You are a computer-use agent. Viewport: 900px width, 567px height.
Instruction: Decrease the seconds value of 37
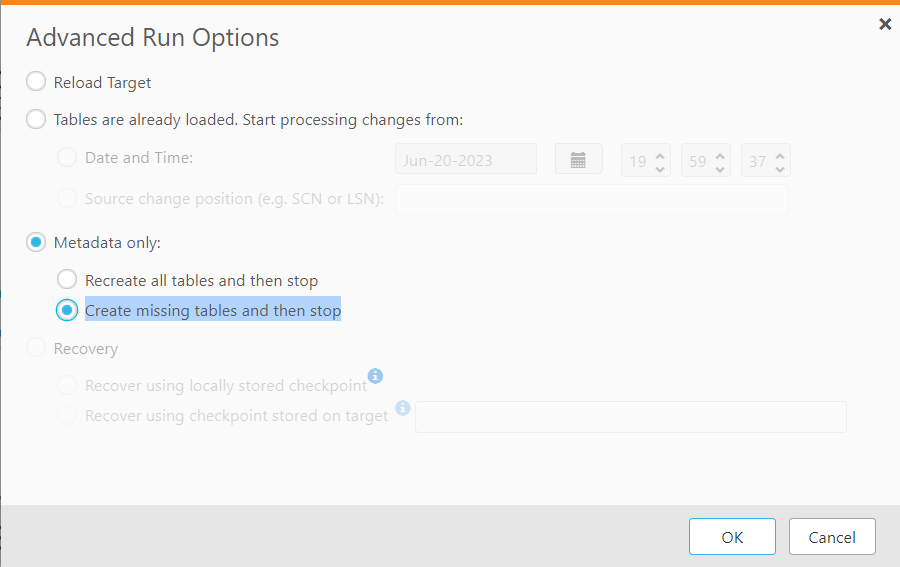coord(780,168)
